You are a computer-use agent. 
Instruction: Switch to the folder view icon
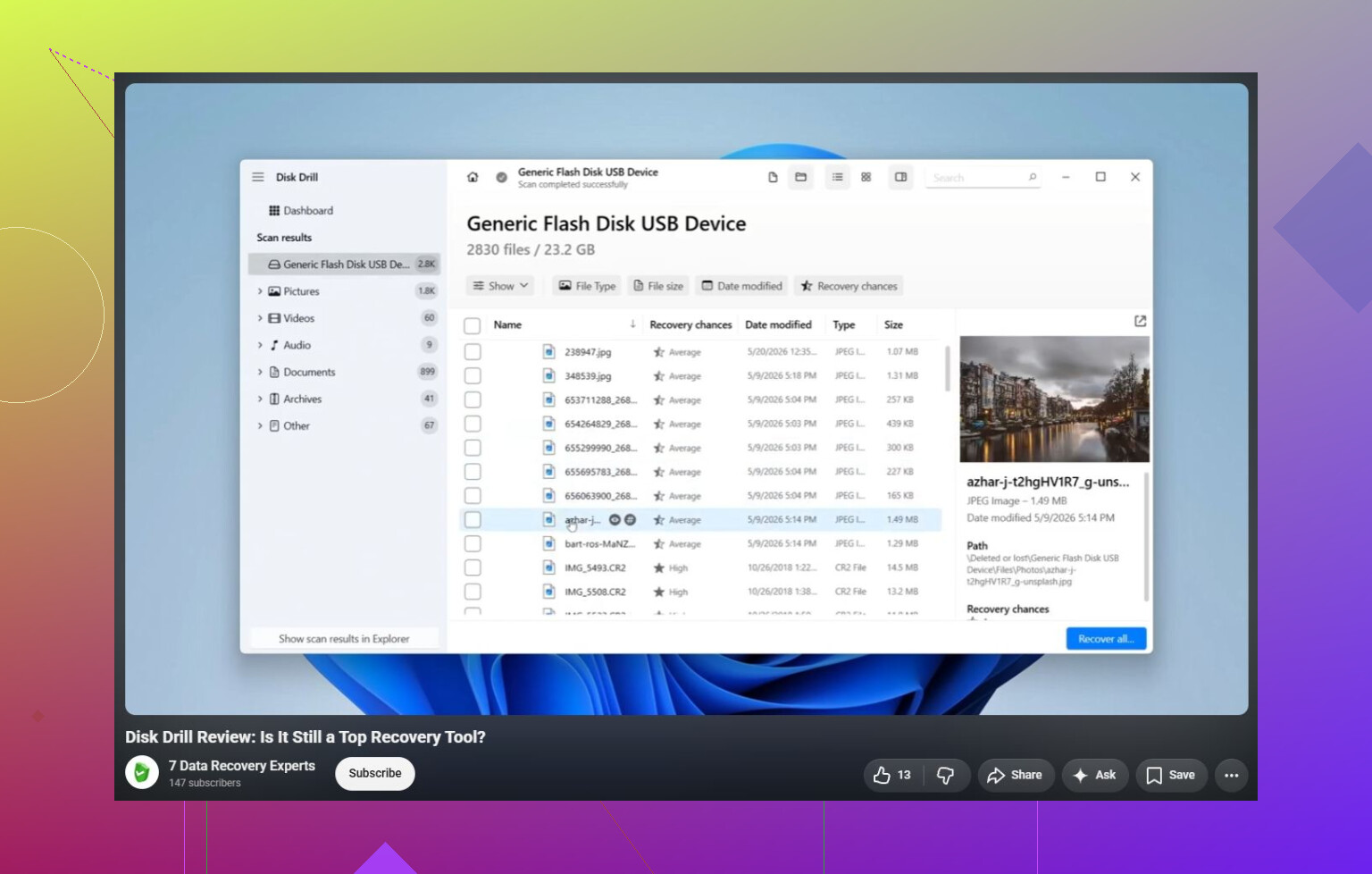(x=800, y=177)
